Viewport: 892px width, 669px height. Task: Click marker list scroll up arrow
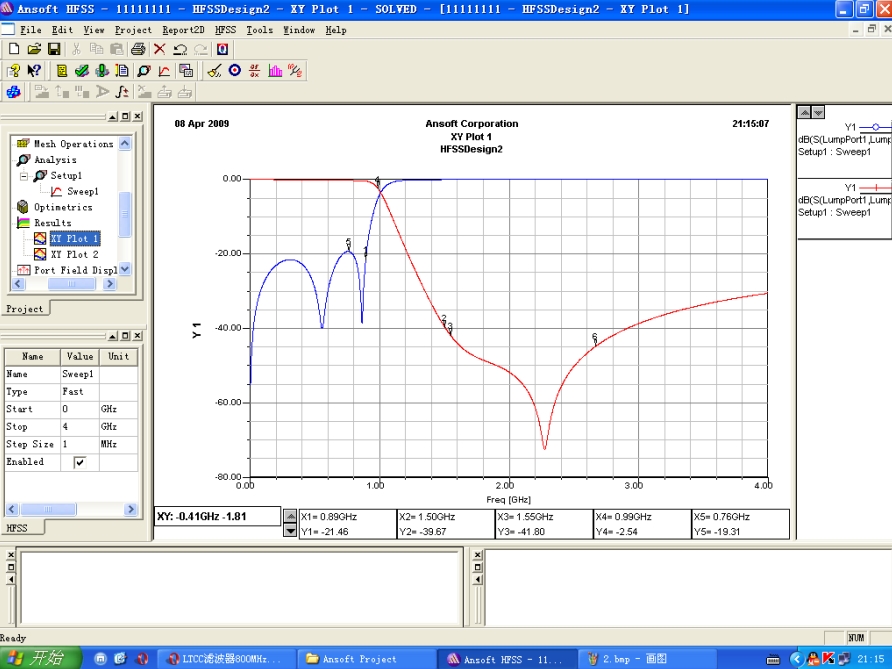(290, 516)
